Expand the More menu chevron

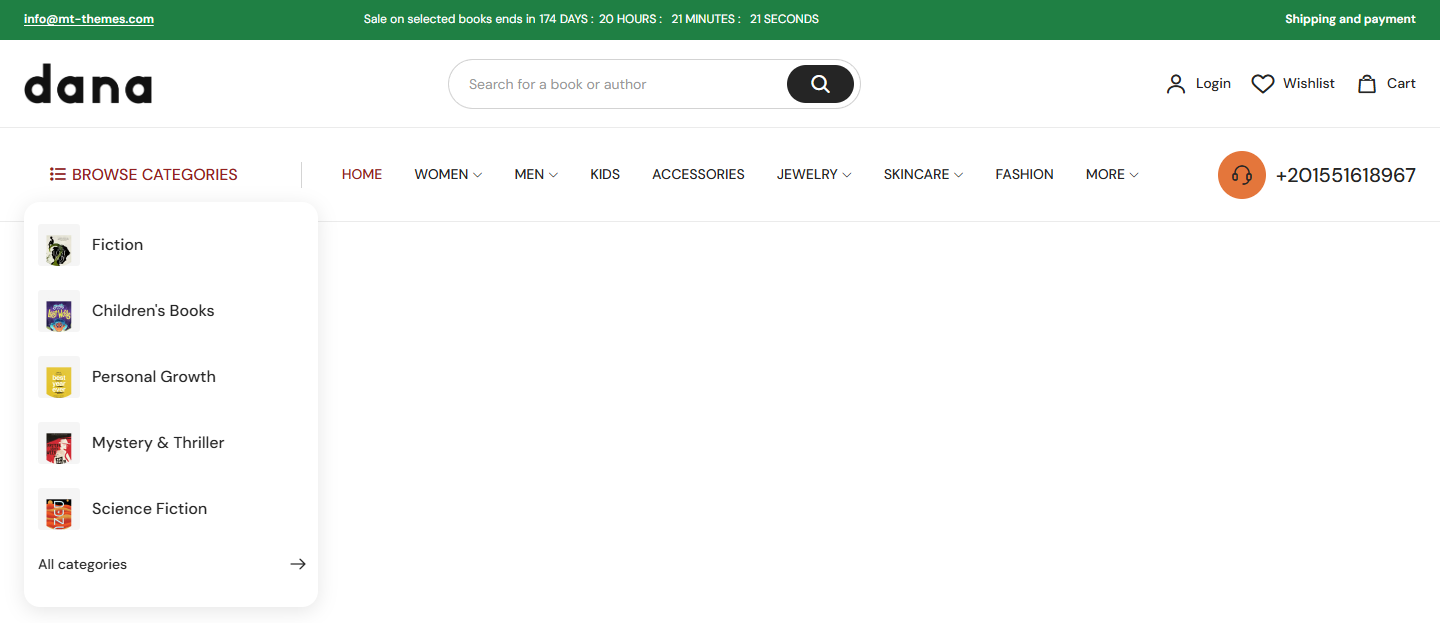tap(1134, 175)
